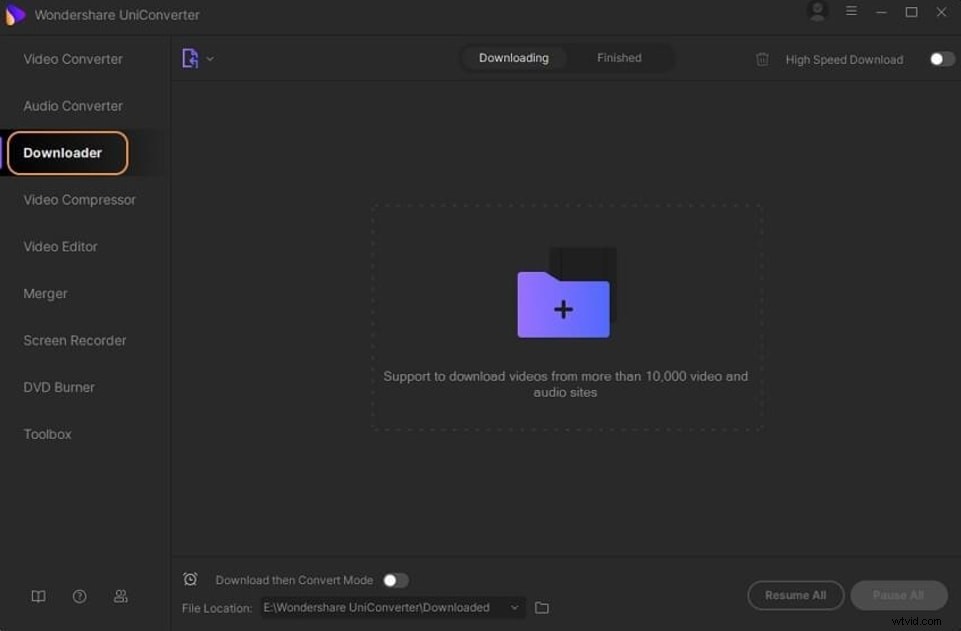Open the share feedback community icon
The width and height of the screenshot is (961, 631).
tap(120, 596)
